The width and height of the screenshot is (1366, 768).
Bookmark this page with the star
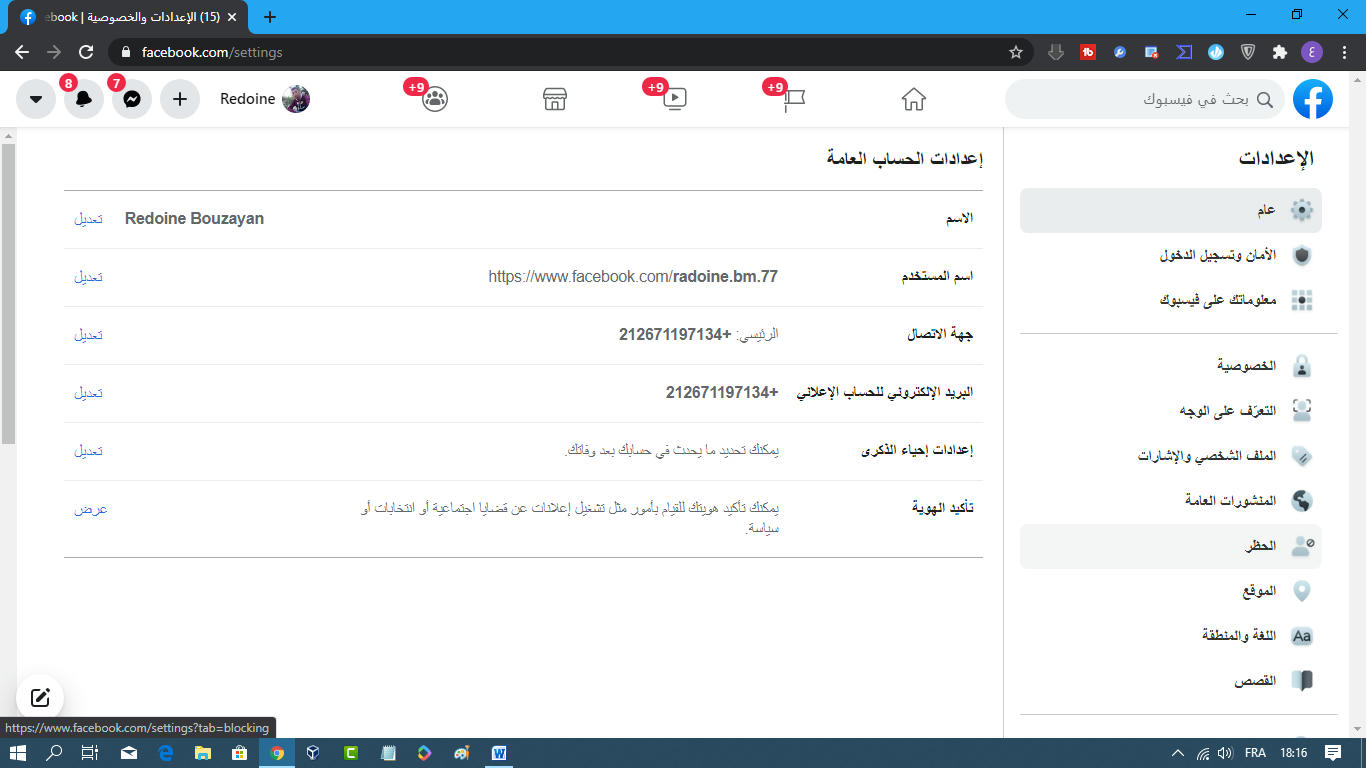[x=1016, y=52]
